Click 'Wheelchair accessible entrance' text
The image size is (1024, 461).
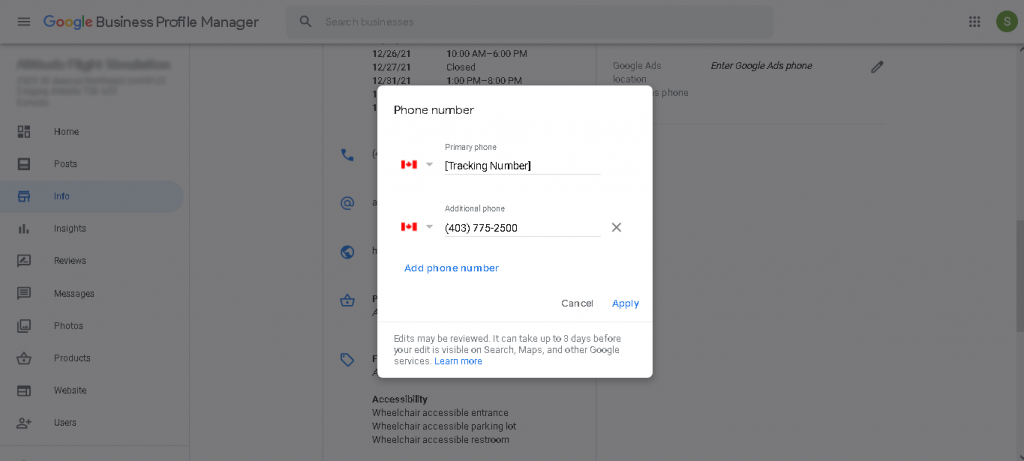(x=440, y=413)
